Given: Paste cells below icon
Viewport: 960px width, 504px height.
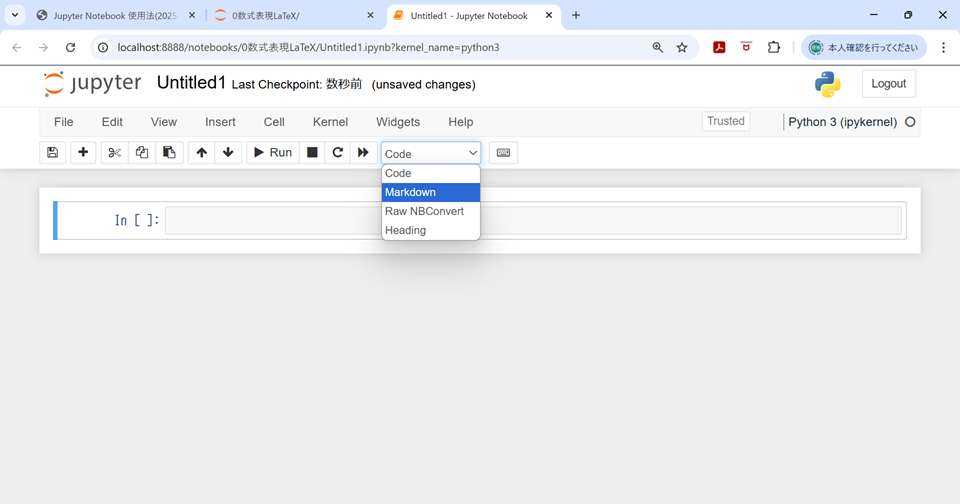Looking at the screenshot, I should (x=170, y=152).
